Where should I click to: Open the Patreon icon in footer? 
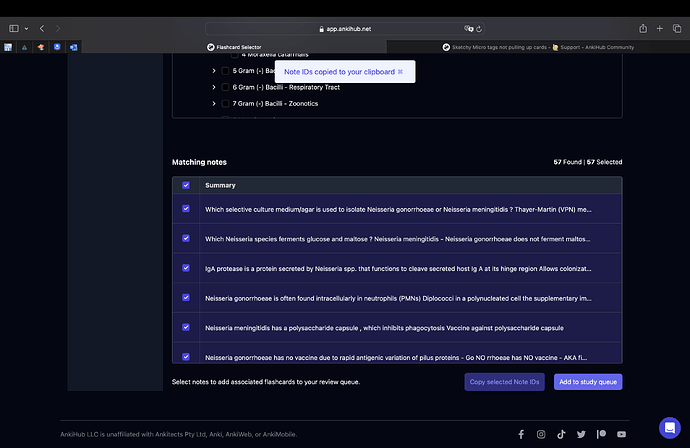pos(601,434)
